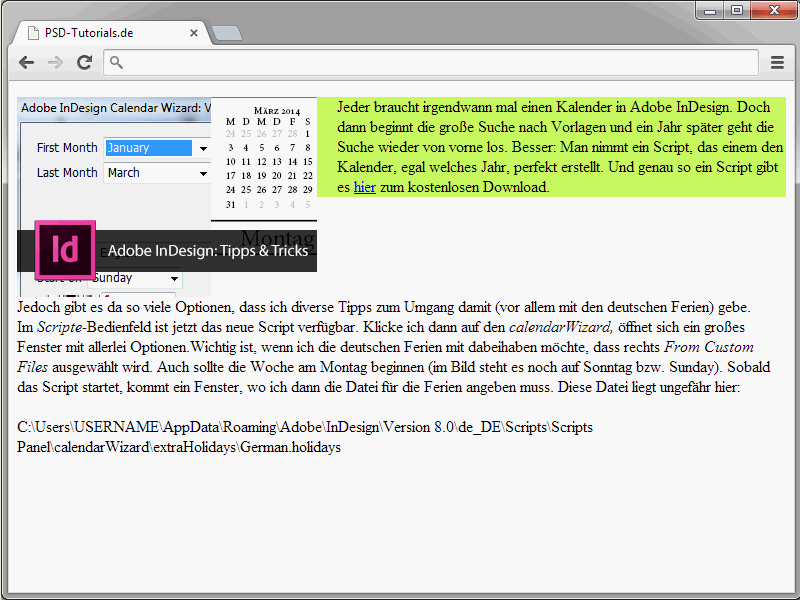This screenshot has width=800, height=600.
Task: Minimize the browser window
Action: (710, 10)
